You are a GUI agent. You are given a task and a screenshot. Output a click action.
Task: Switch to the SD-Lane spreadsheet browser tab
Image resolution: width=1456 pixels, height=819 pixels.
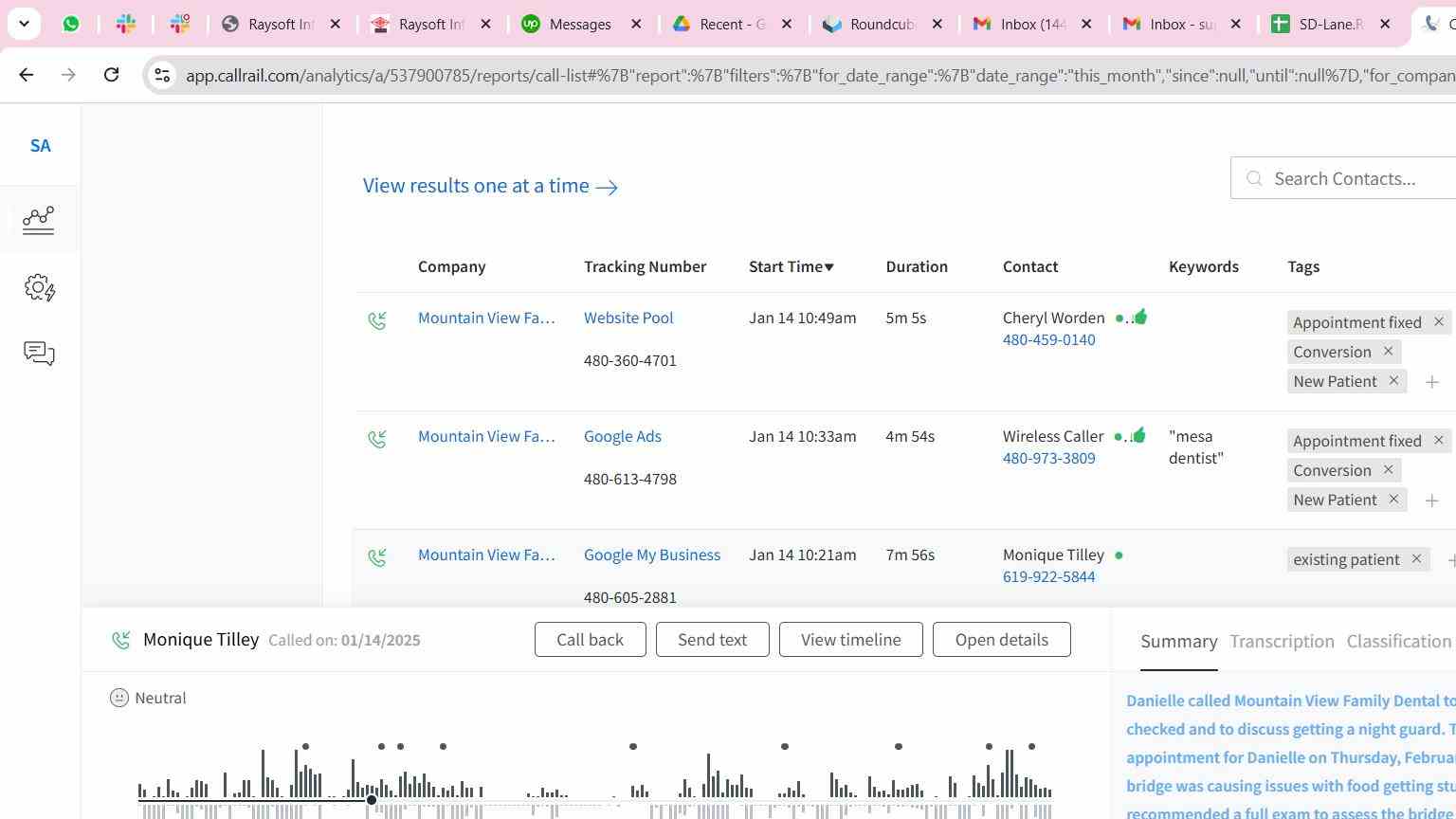pos(1330,24)
